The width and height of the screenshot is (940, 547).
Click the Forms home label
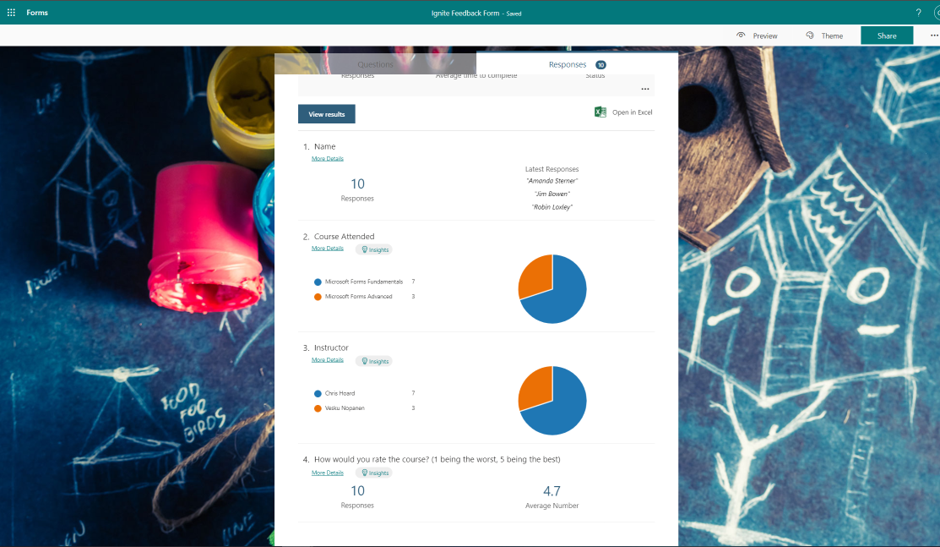(x=37, y=12)
